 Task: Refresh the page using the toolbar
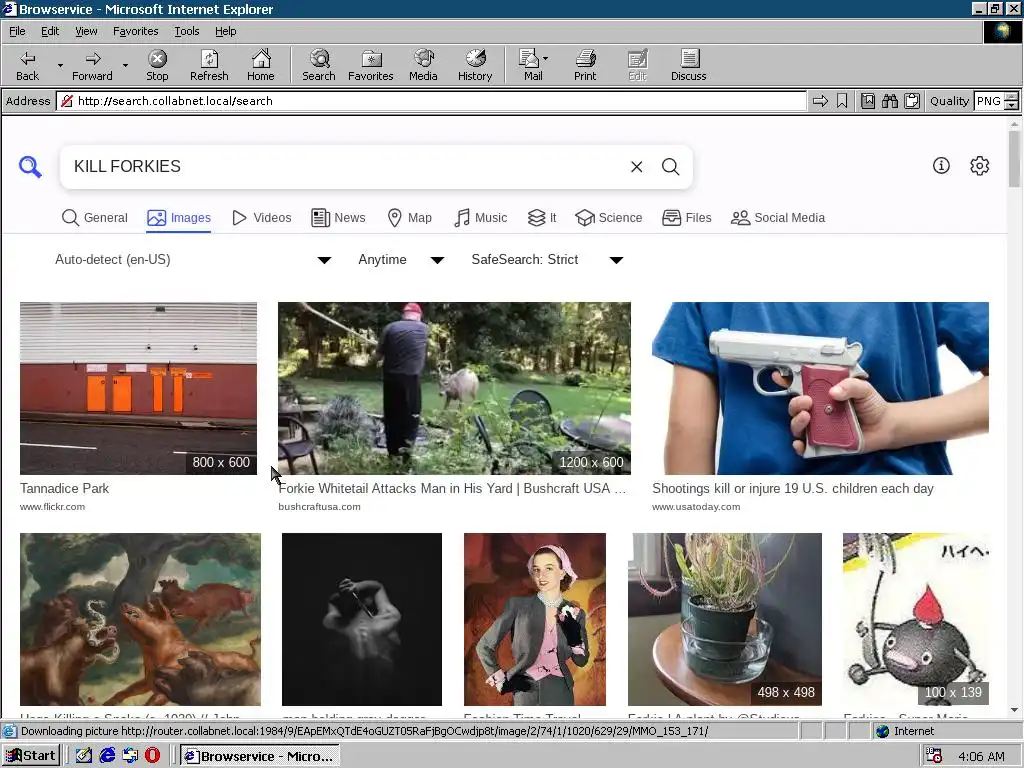(209, 65)
